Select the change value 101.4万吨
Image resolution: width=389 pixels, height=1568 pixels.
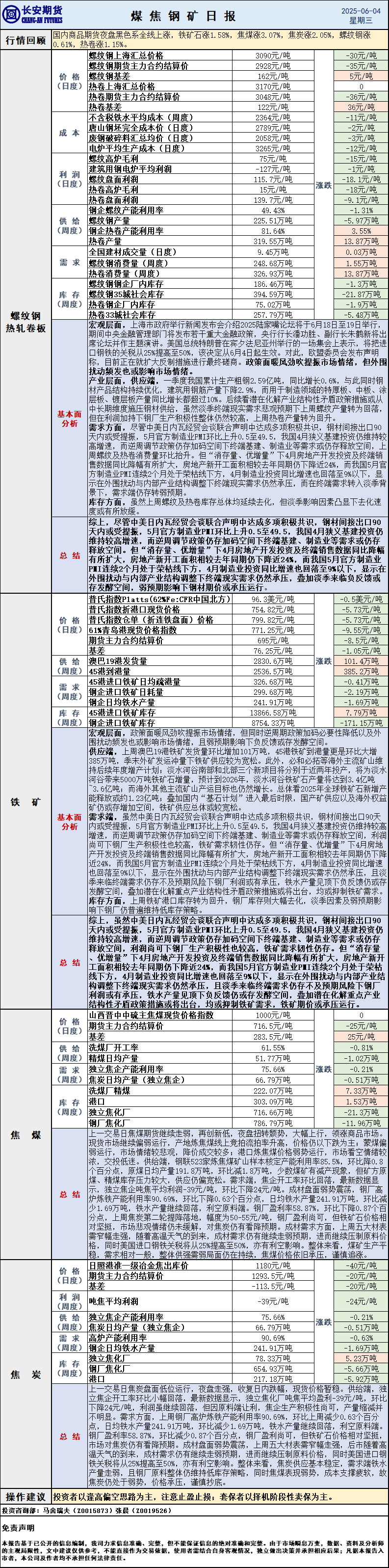click(x=361, y=661)
